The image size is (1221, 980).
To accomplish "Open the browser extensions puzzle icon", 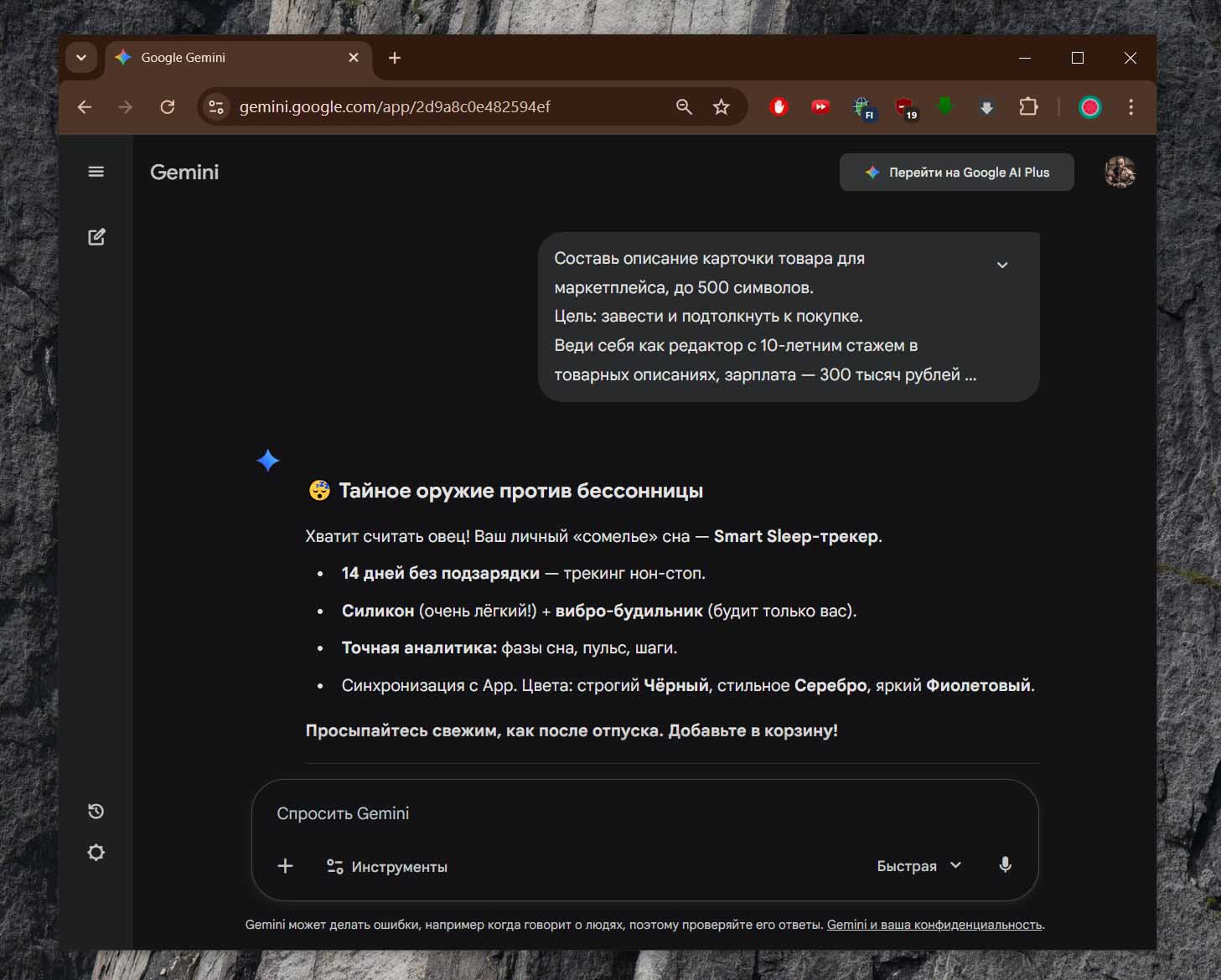I will pyautogui.click(x=1028, y=107).
